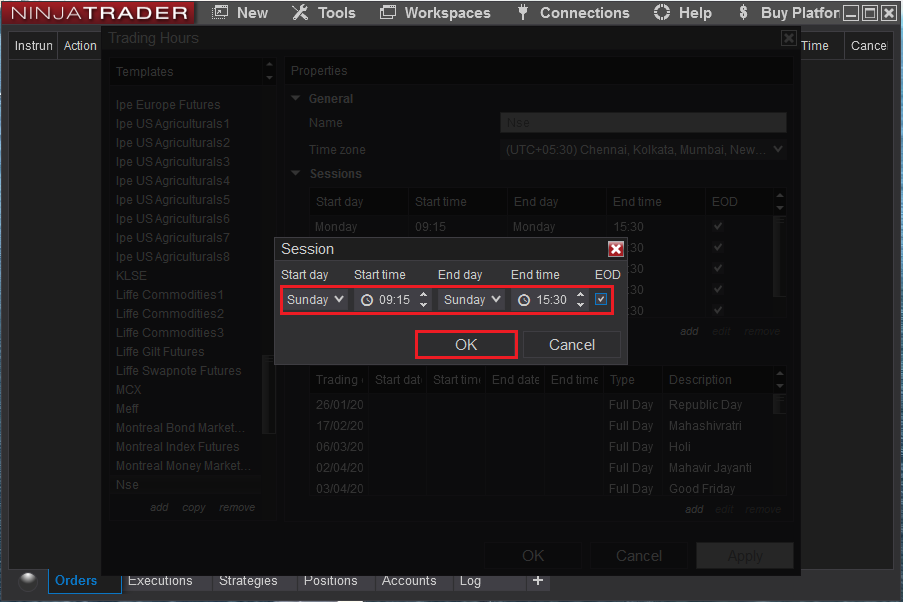The image size is (903, 602).
Task: Toggle EOD checkbox on Monday session row
Action: (x=717, y=227)
